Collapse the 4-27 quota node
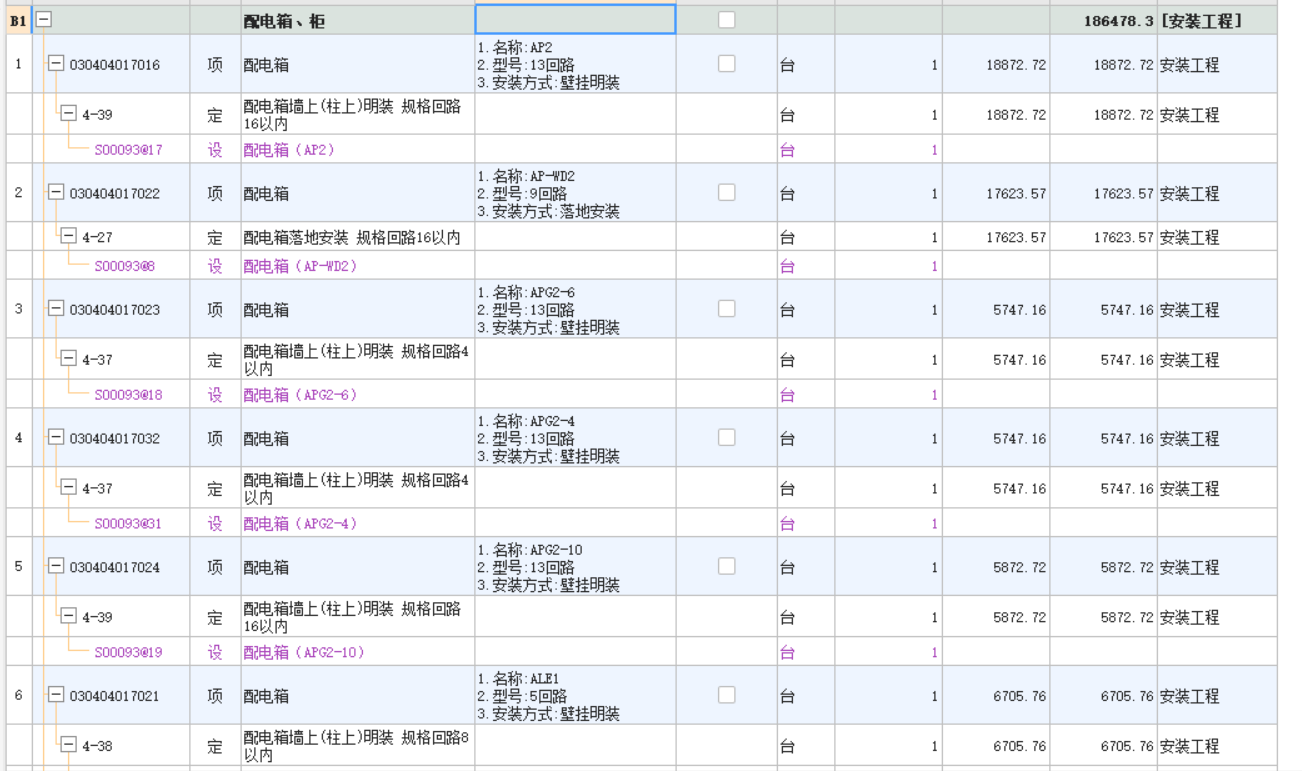The image size is (1302, 771). click(x=68, y=237)
